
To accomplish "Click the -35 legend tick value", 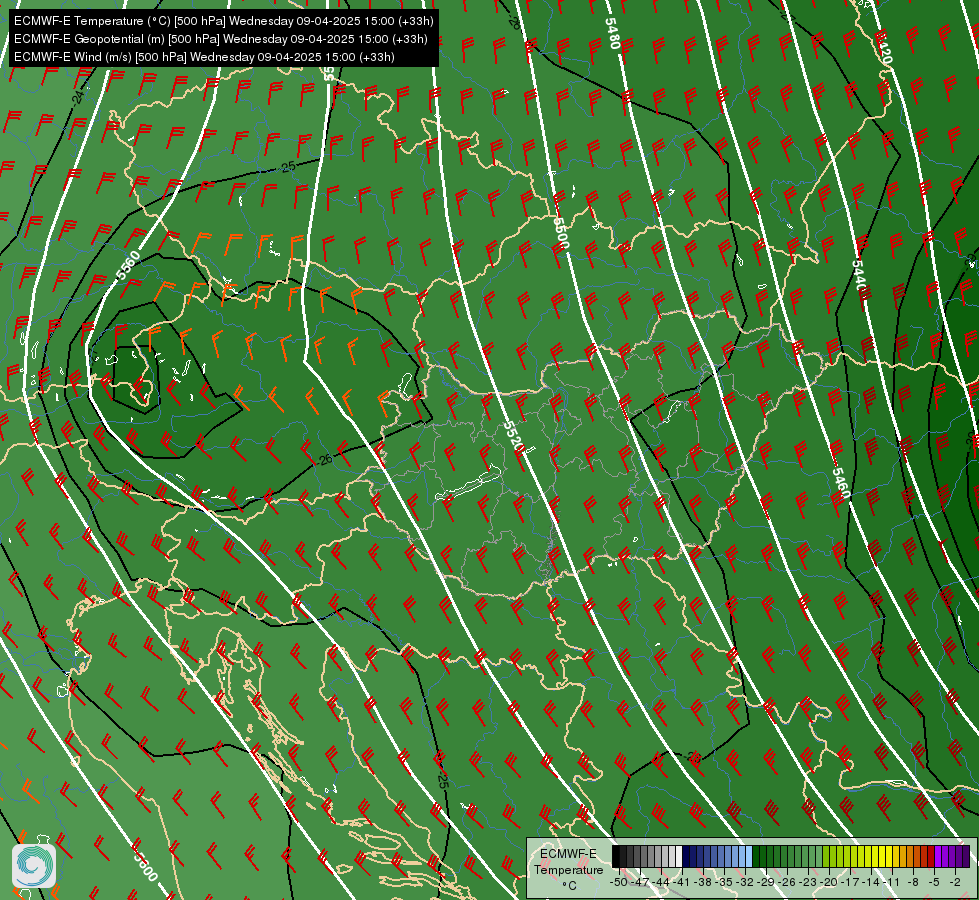I will pyautogui.click(x=724, y=883).
